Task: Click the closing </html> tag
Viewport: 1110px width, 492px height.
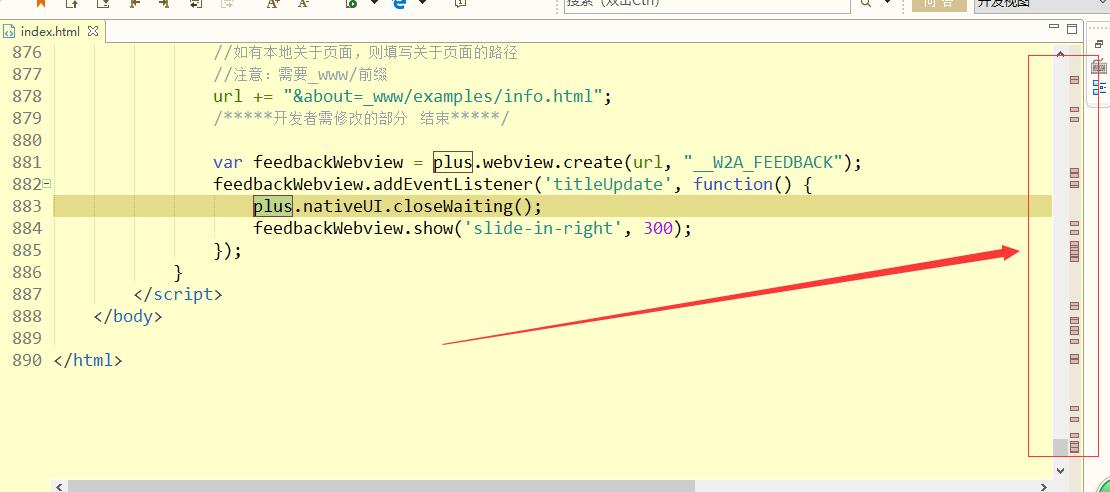Action: 88,360
